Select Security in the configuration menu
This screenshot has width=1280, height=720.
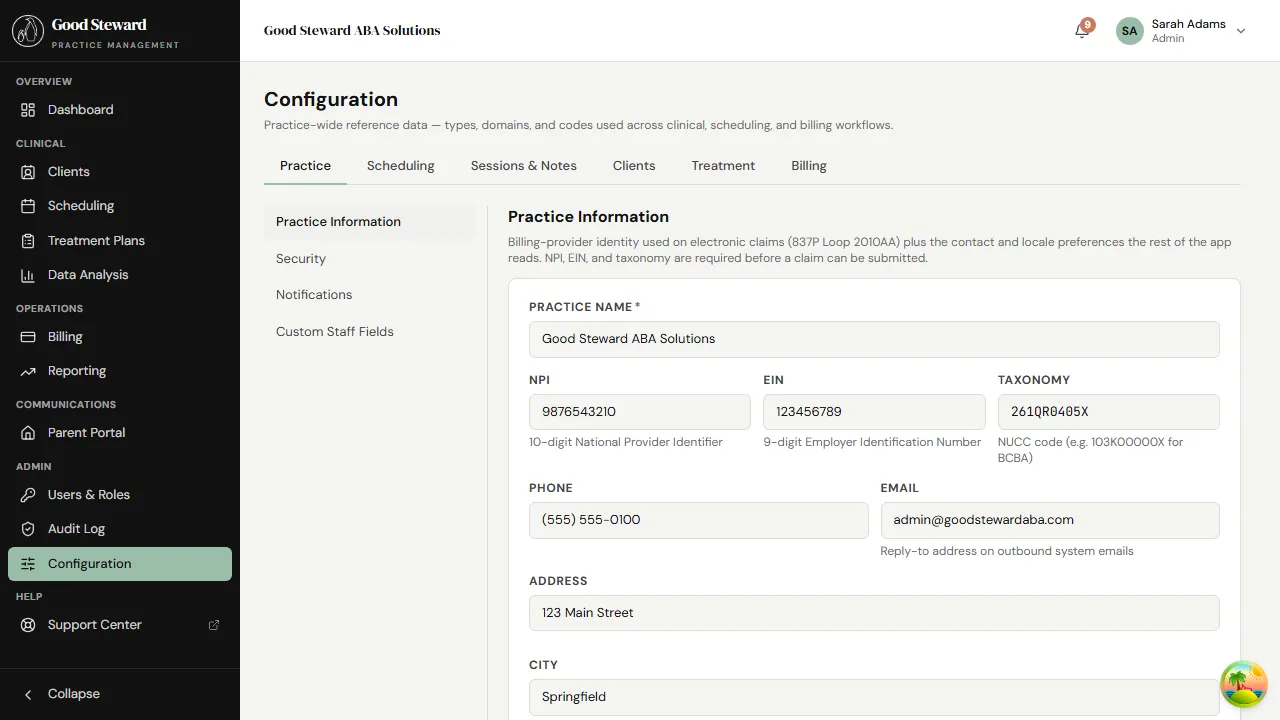[x=300, y=258]
